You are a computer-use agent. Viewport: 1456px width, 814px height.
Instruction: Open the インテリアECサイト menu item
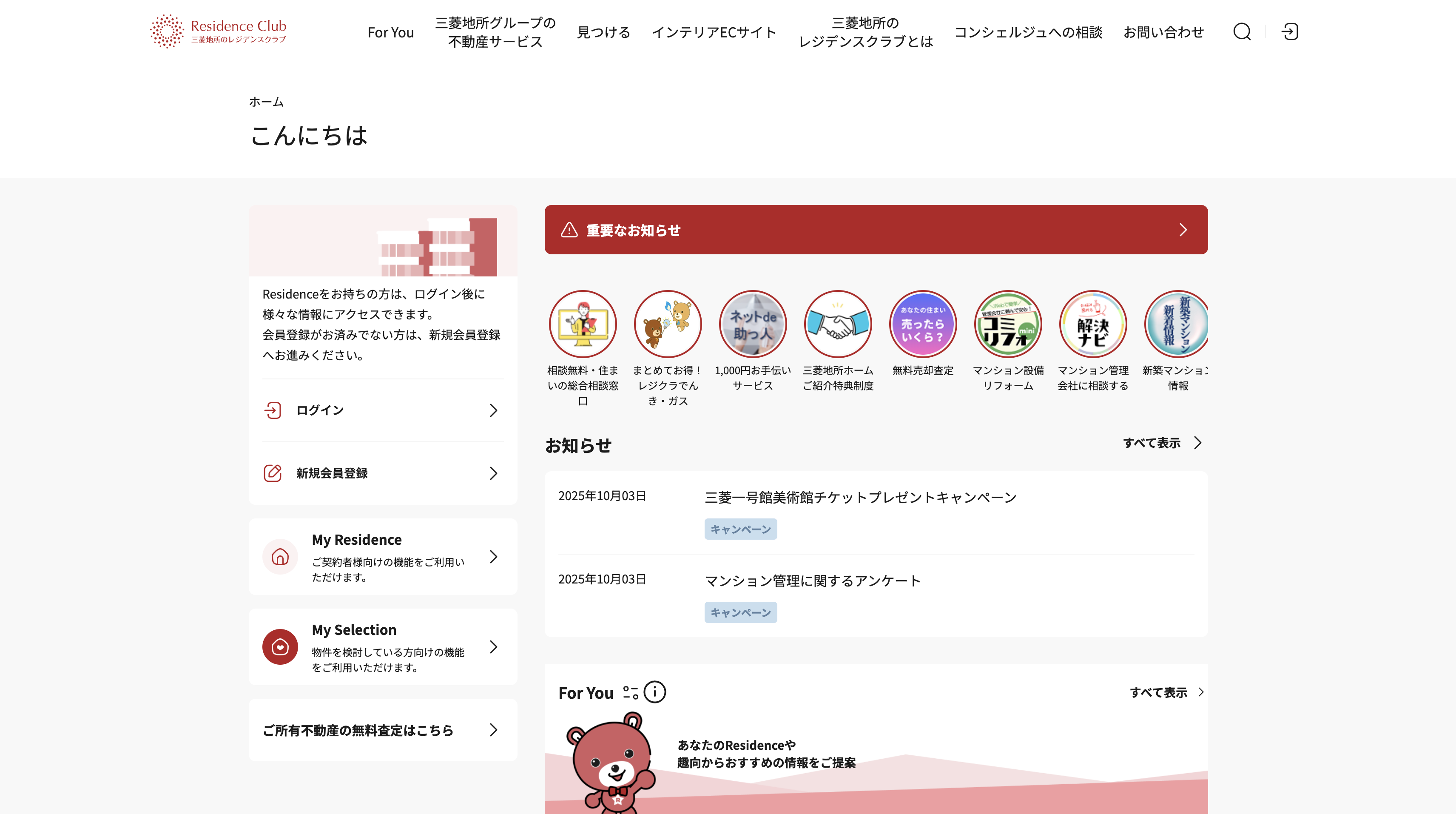714,32
